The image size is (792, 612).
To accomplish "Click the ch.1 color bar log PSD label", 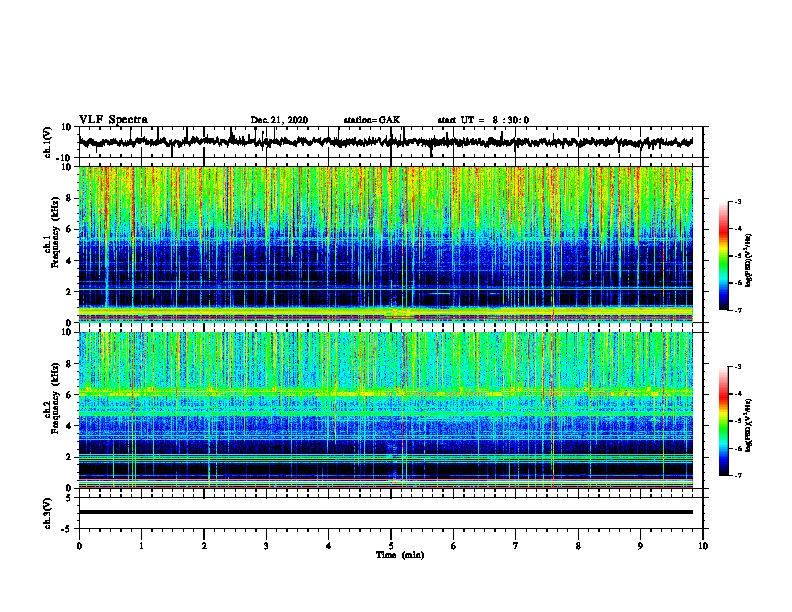I will (x=749, y=260).
